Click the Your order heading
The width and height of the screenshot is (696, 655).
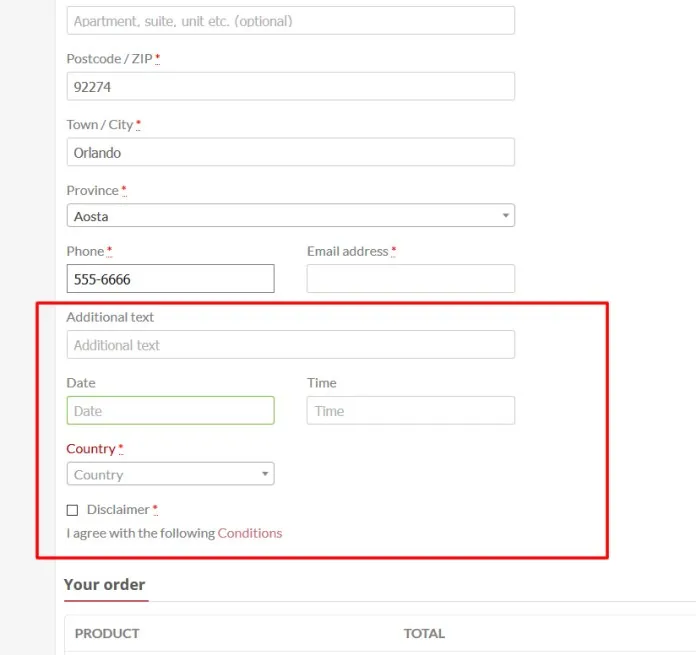click(x=105, y=585)
